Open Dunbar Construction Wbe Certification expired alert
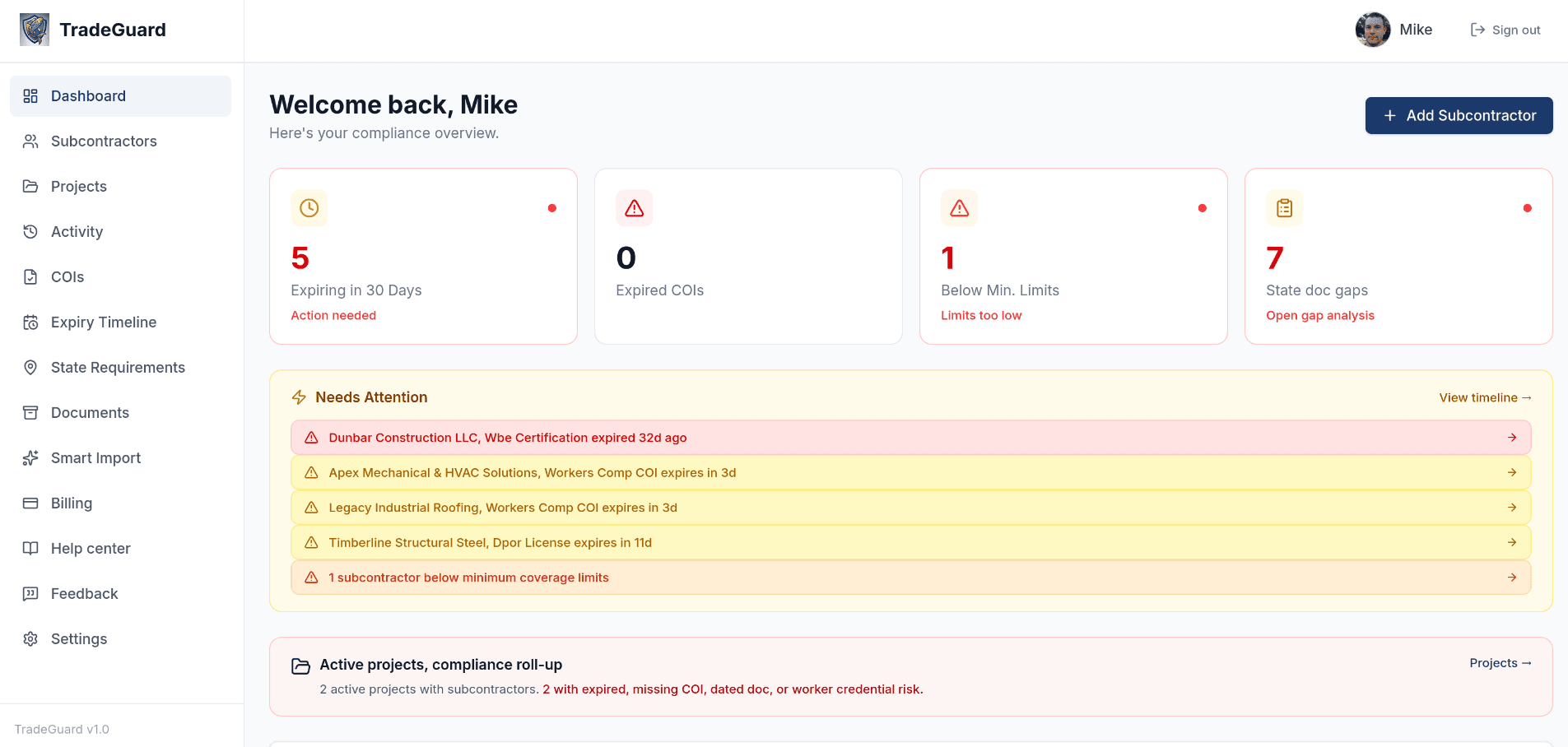Image resolution: width=1568 pixels, height=747 pixels. tap(910, 438)
